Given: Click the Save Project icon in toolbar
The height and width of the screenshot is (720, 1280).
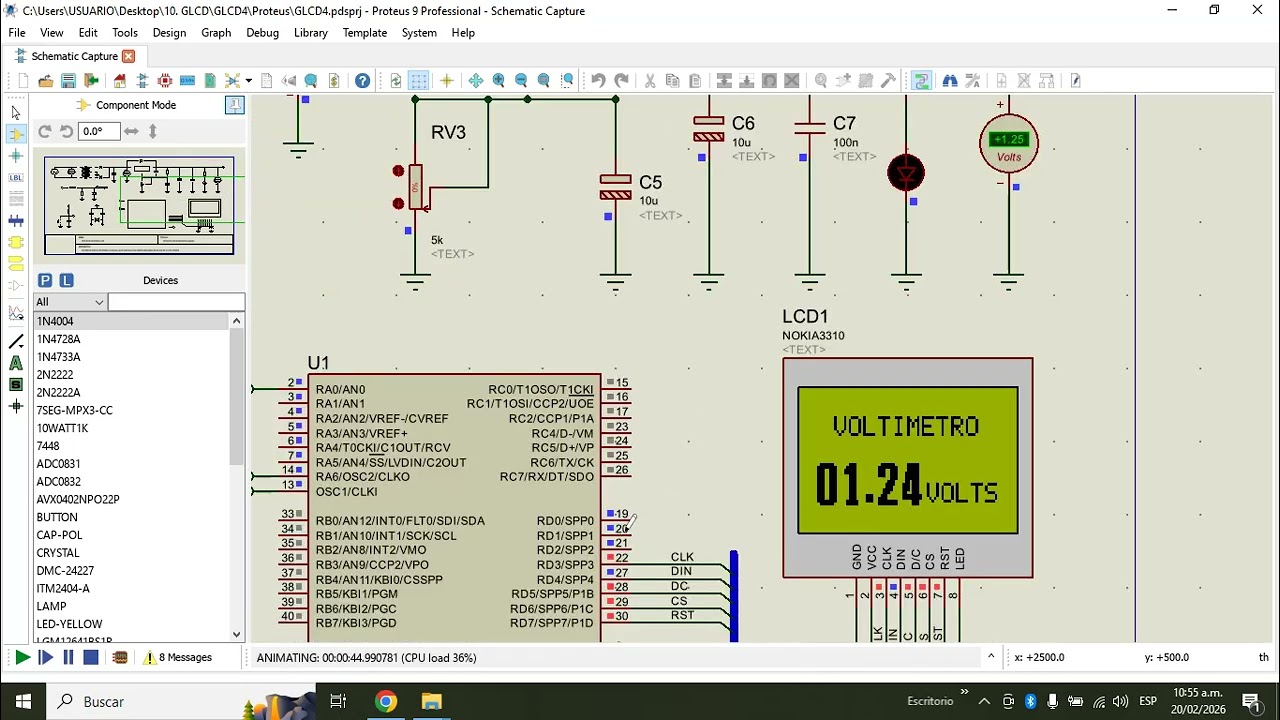Looking at the screenshot, I should (x=68, y=81).
